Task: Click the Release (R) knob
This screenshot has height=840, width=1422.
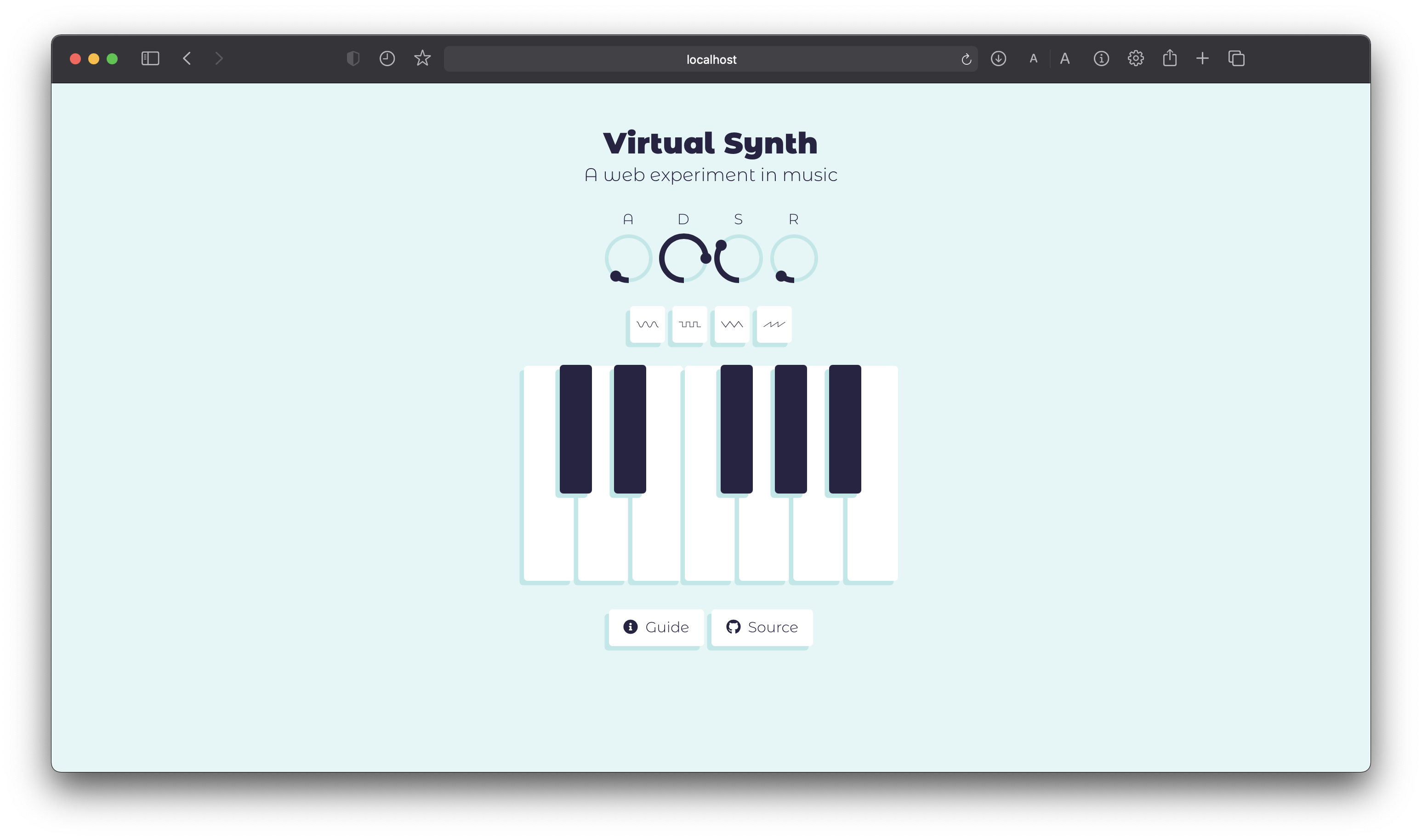Action: pyautogui.click(x=794, y=258)
